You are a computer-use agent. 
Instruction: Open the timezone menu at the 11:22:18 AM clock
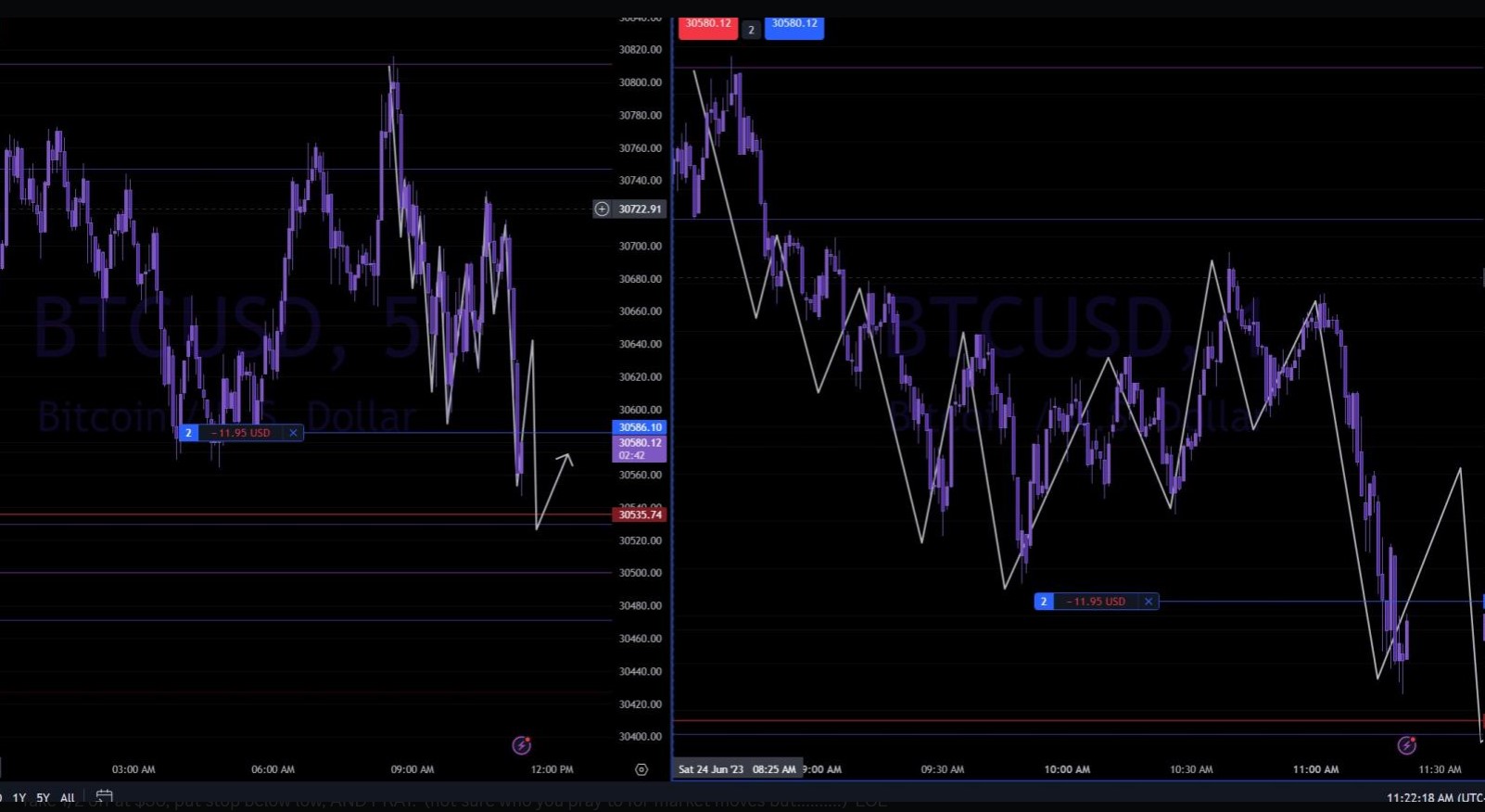point(1435,797)
